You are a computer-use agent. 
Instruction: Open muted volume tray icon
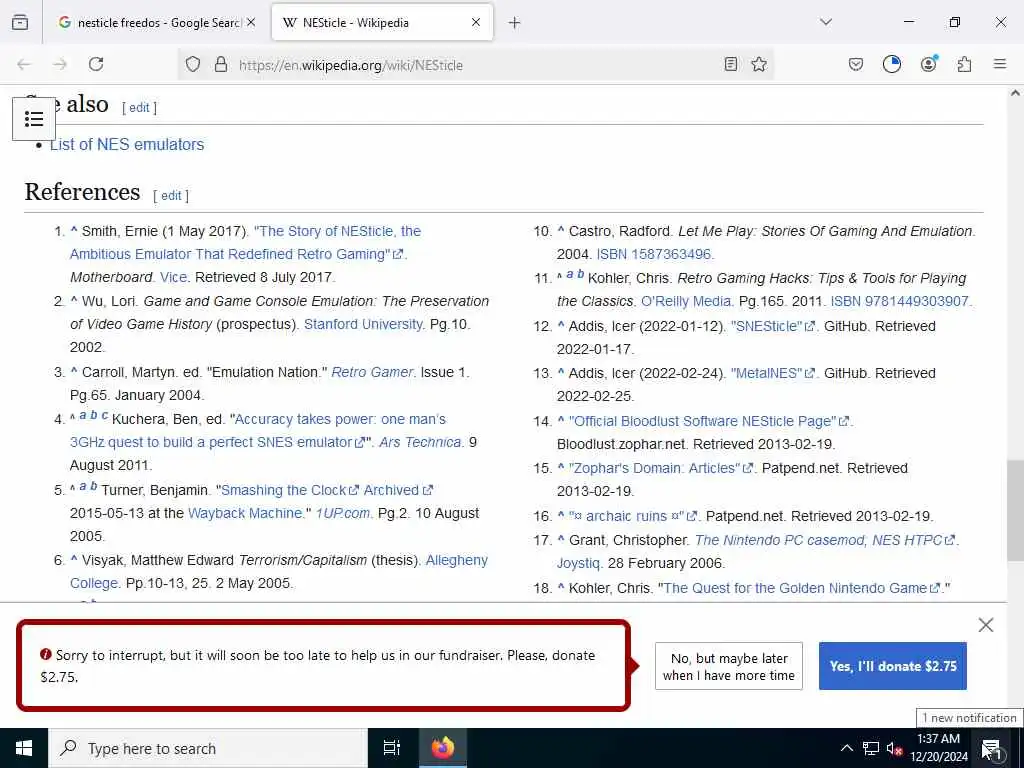[x=894, y=748]
